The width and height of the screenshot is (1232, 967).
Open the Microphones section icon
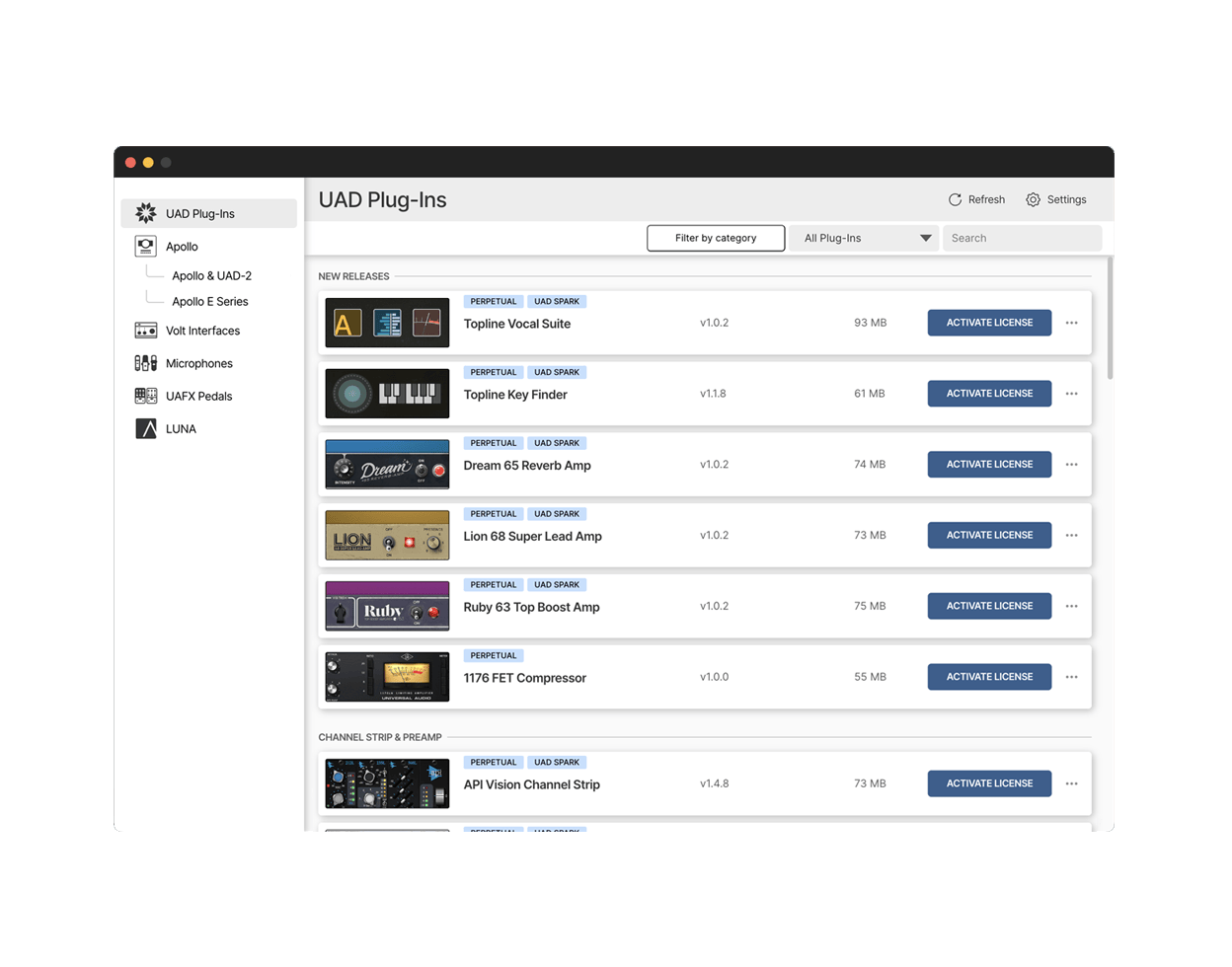pos(146,363)
